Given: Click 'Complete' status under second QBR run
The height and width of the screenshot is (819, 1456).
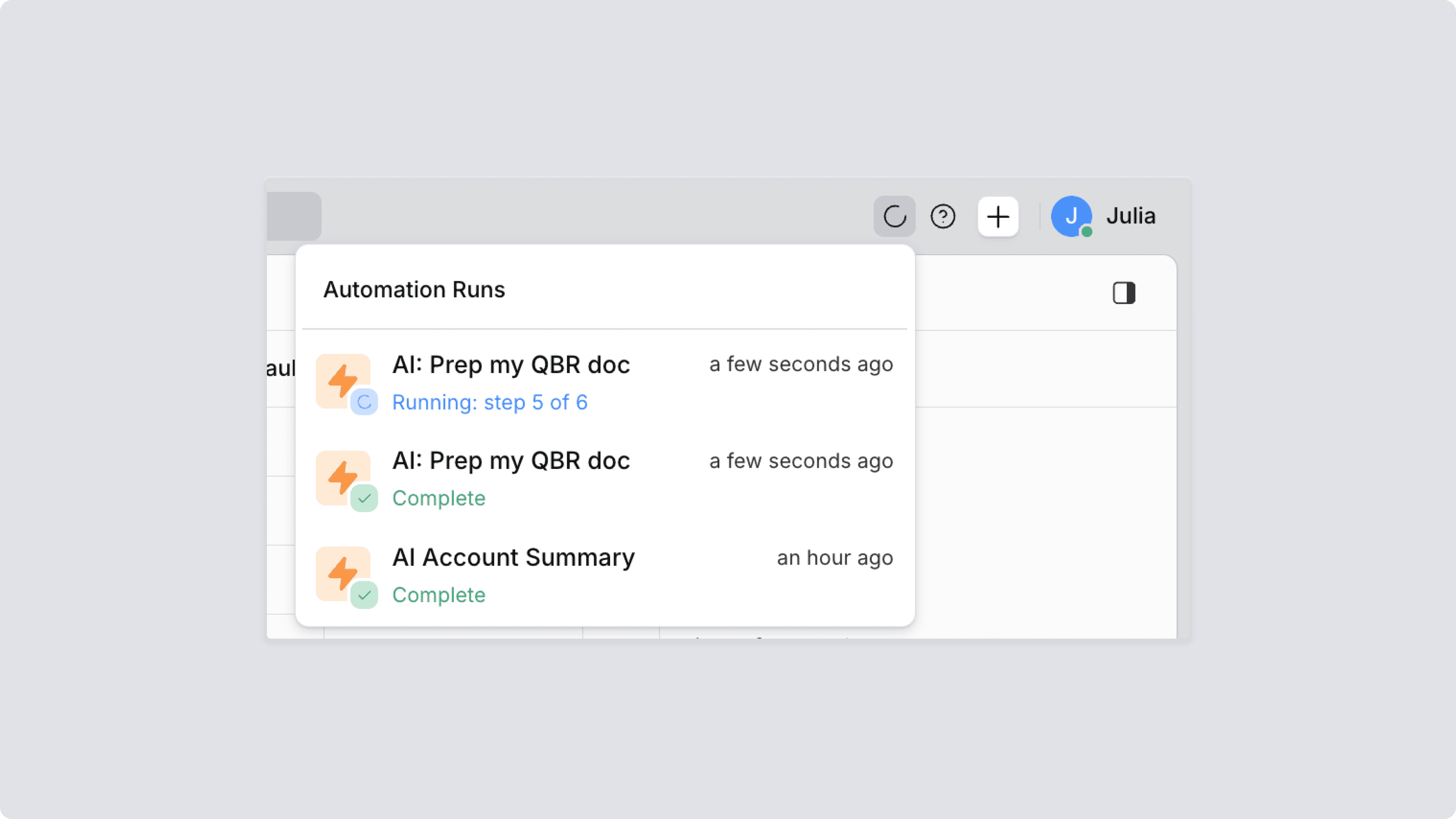Looking at the screenshot, I should [x=439, y=498].
